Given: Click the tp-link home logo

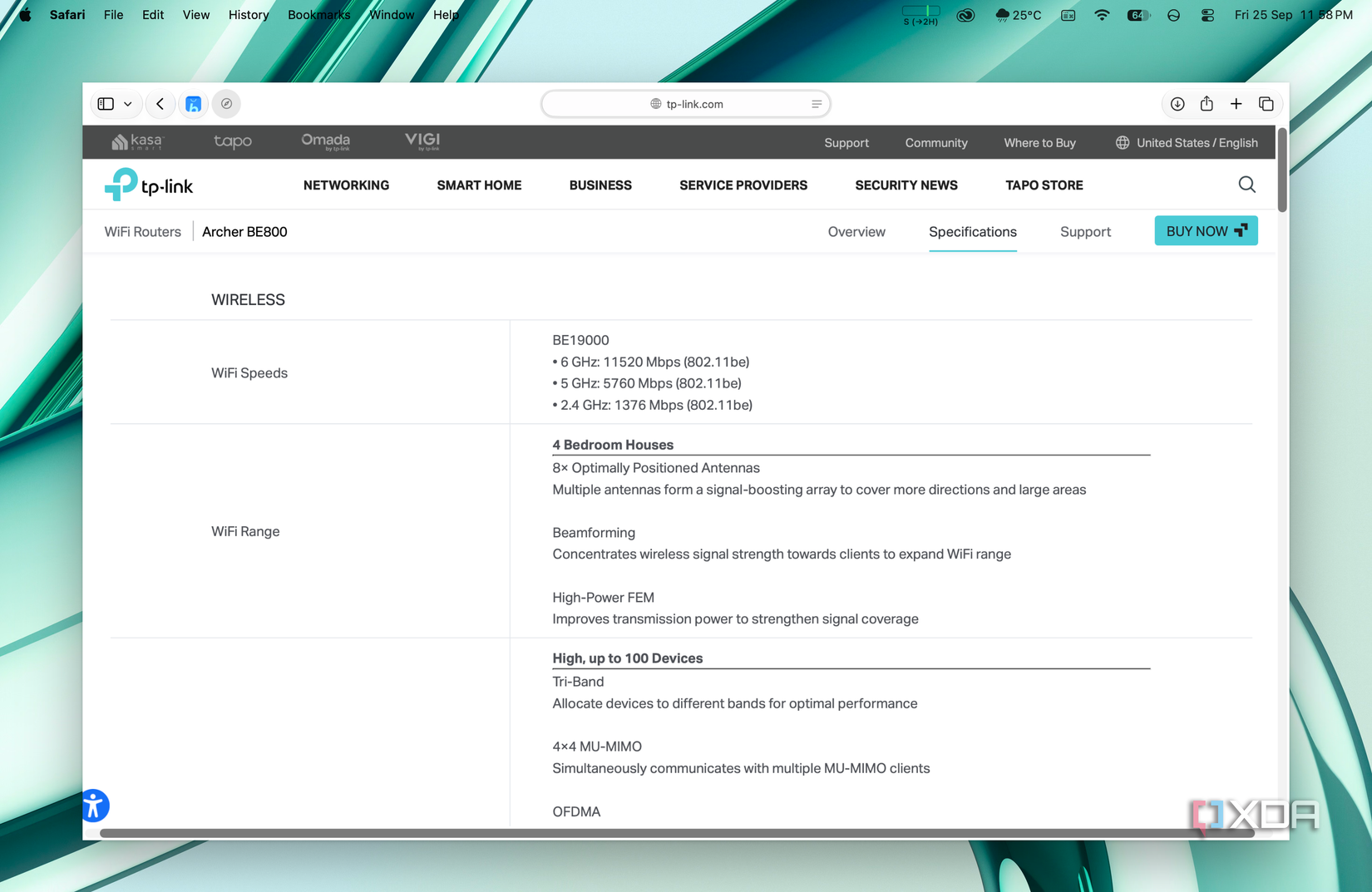Looking at the screenshot, I should 149,185.
